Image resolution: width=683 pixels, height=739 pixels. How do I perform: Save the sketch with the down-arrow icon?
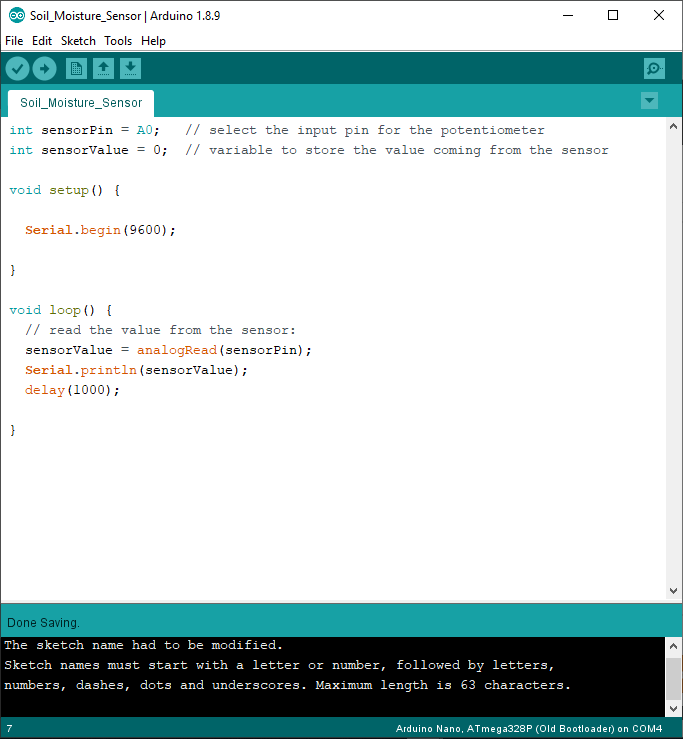(x=131, y=69)
